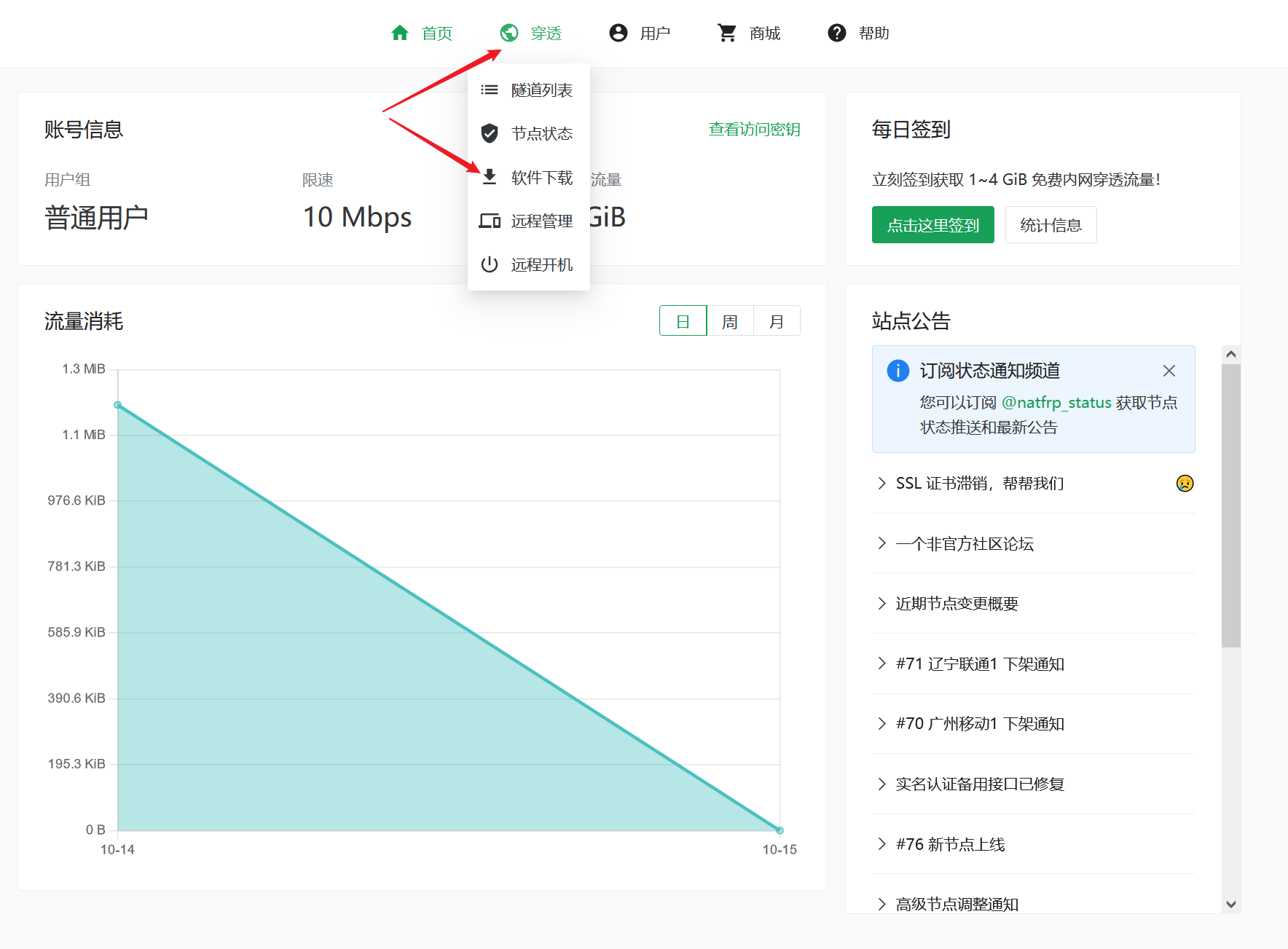Click the shield icon for 节点状态
1288x949 pixels.
(490, 133)
